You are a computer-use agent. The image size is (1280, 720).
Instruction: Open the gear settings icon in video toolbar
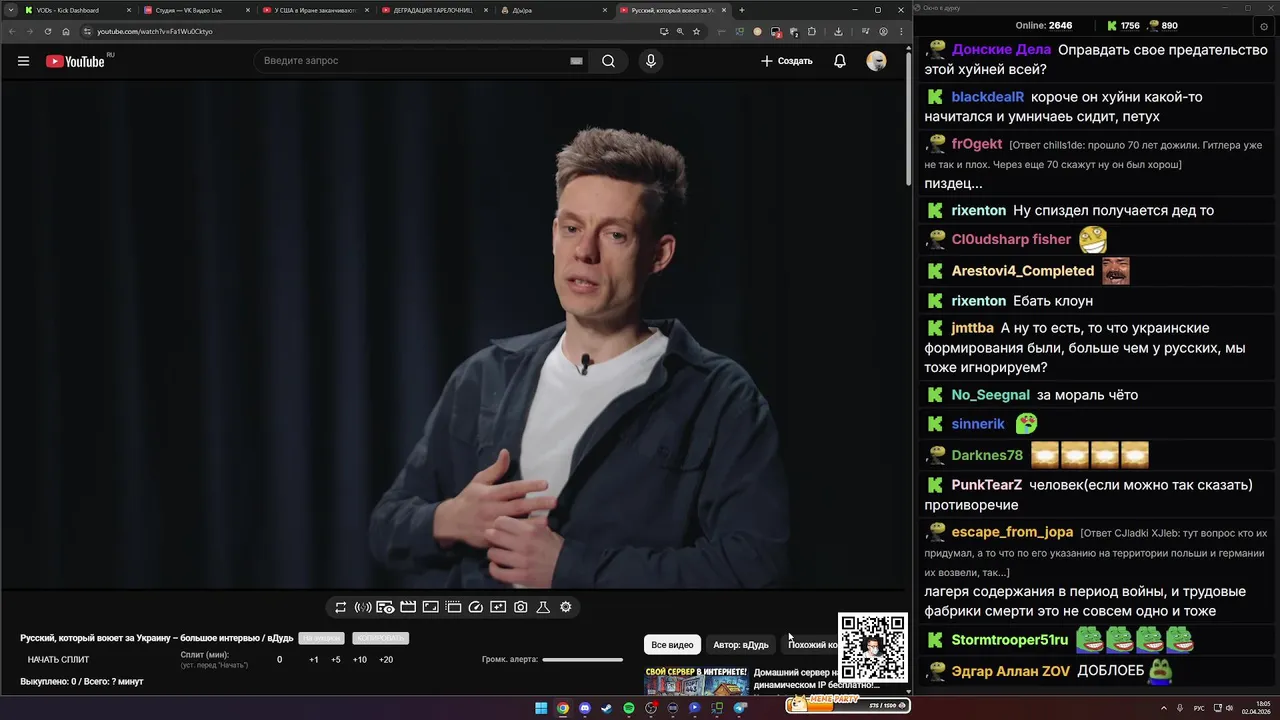tap(566, 607)
